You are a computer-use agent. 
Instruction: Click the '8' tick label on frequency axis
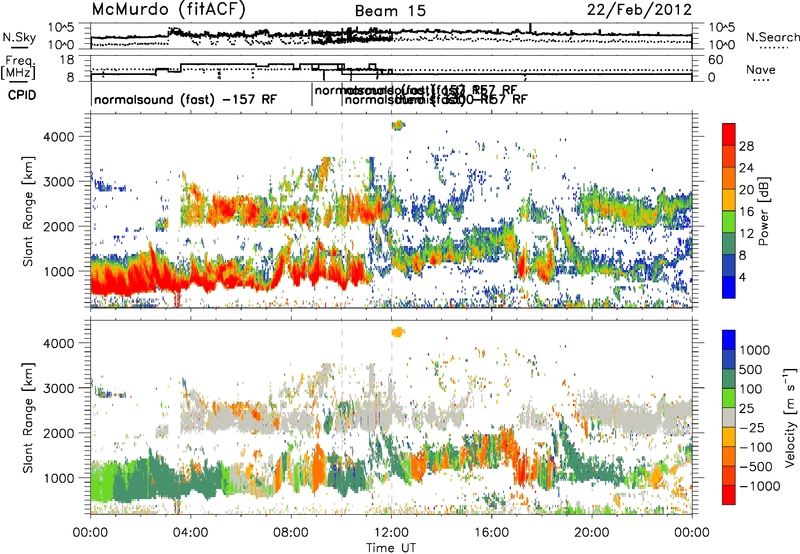pyautogui.click(x=70, y=78)
